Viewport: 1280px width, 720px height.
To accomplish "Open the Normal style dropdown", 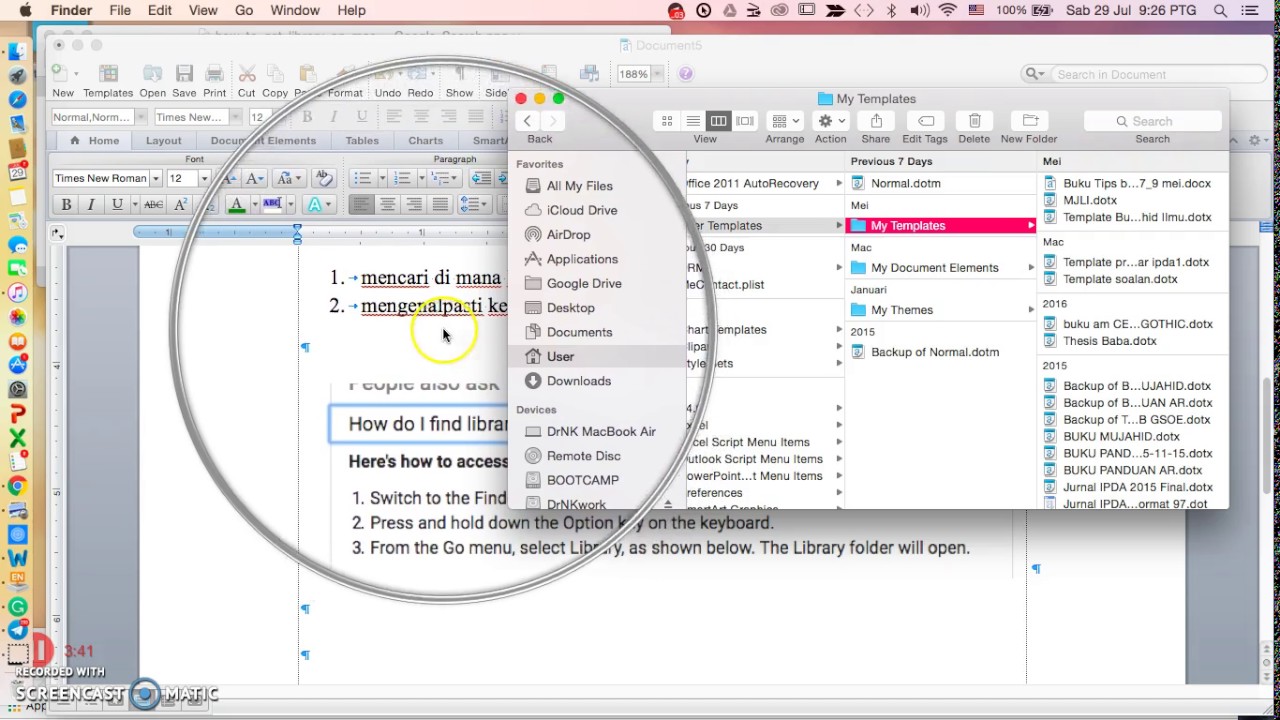I will click(140, 117).
